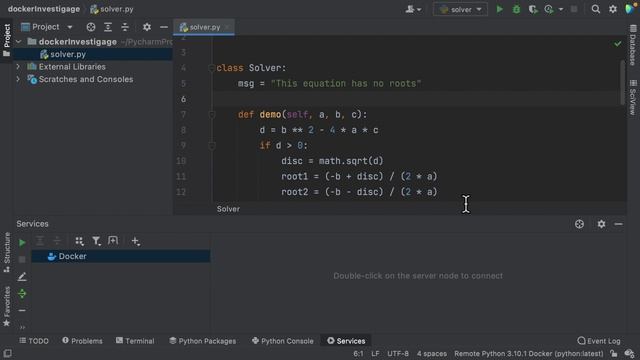This screenshot has height=360, width=640.
Task: Open the Structure tool window
Action: point(7,252)
